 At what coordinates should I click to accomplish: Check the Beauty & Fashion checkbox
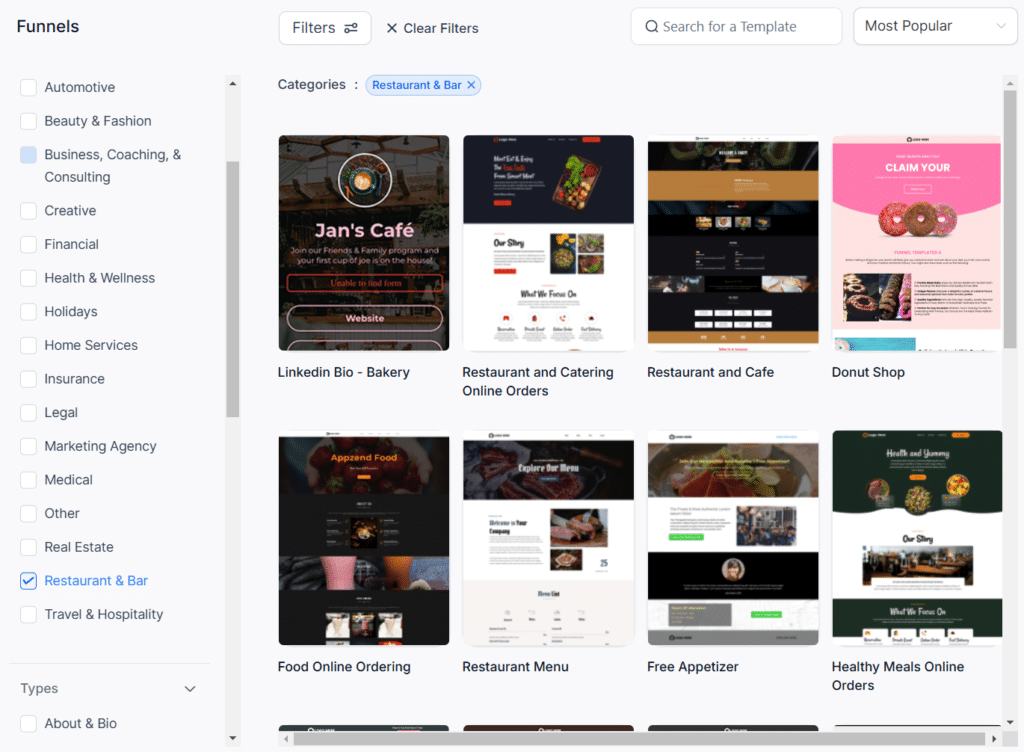click(28, 121)
